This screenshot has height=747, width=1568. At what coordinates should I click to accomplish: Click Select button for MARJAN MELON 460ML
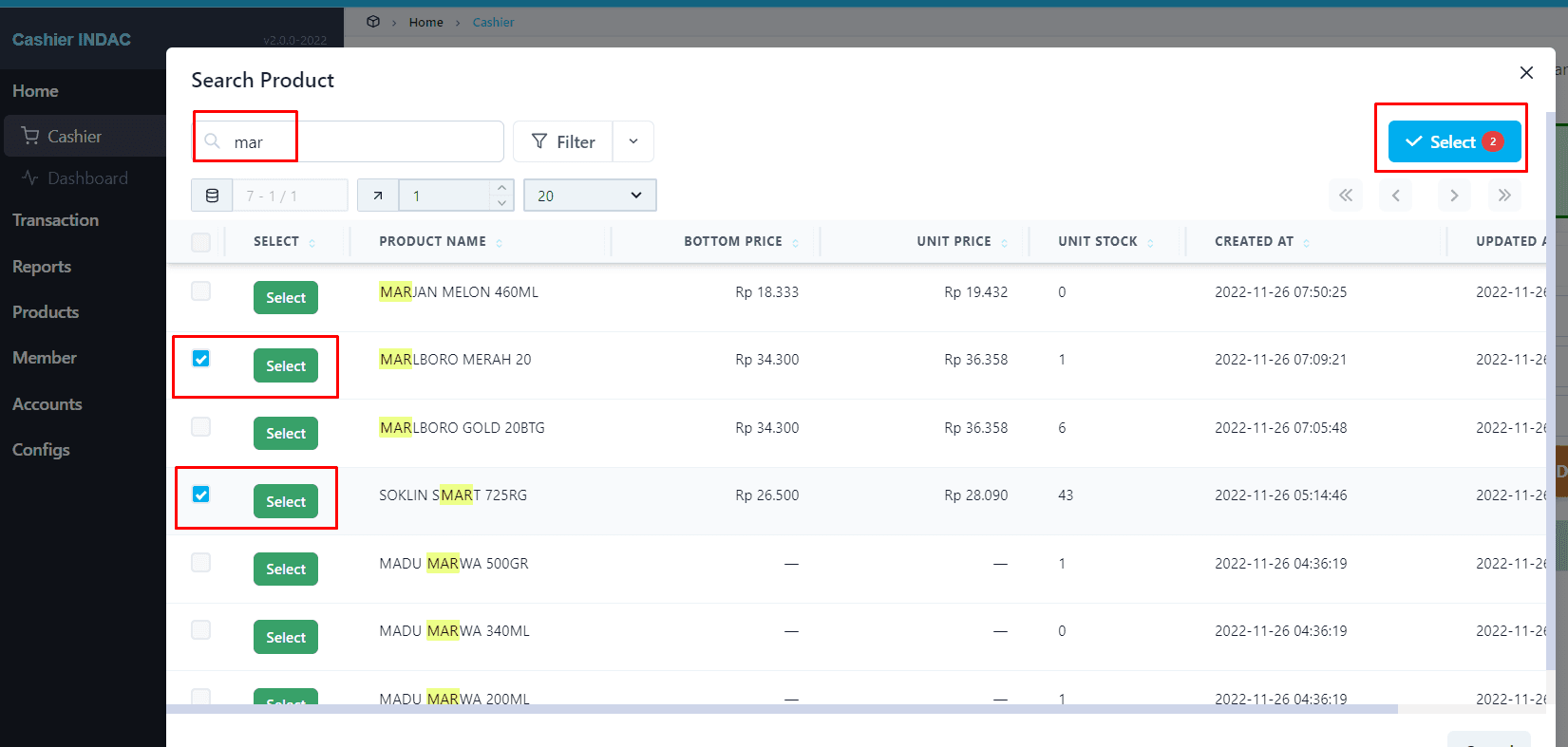[286, 298]
